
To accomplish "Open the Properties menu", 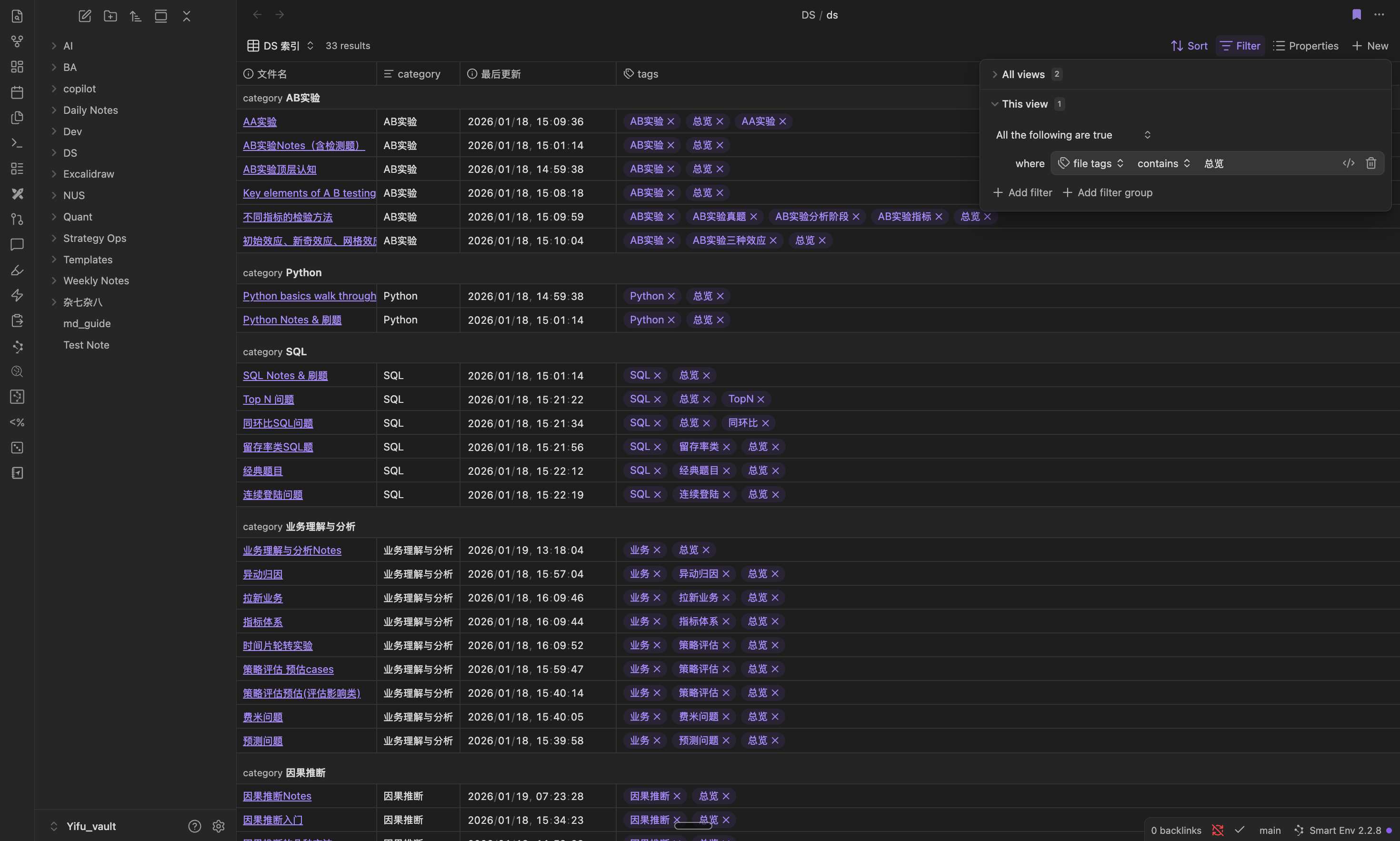I will click(1305, 46).
